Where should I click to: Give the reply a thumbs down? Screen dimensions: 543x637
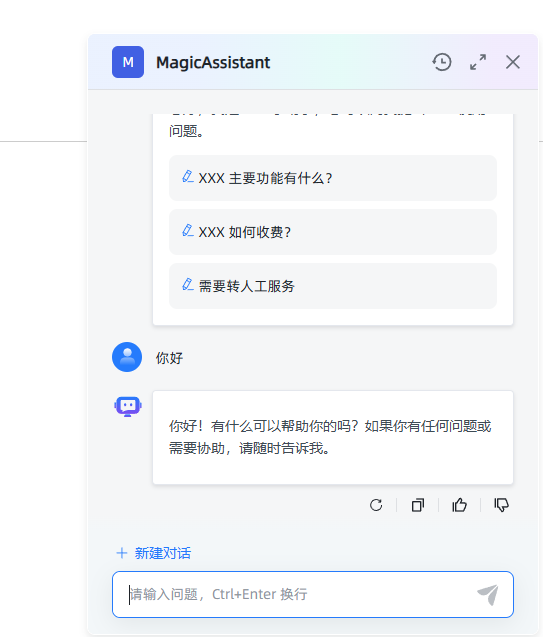tap(502, 505)
